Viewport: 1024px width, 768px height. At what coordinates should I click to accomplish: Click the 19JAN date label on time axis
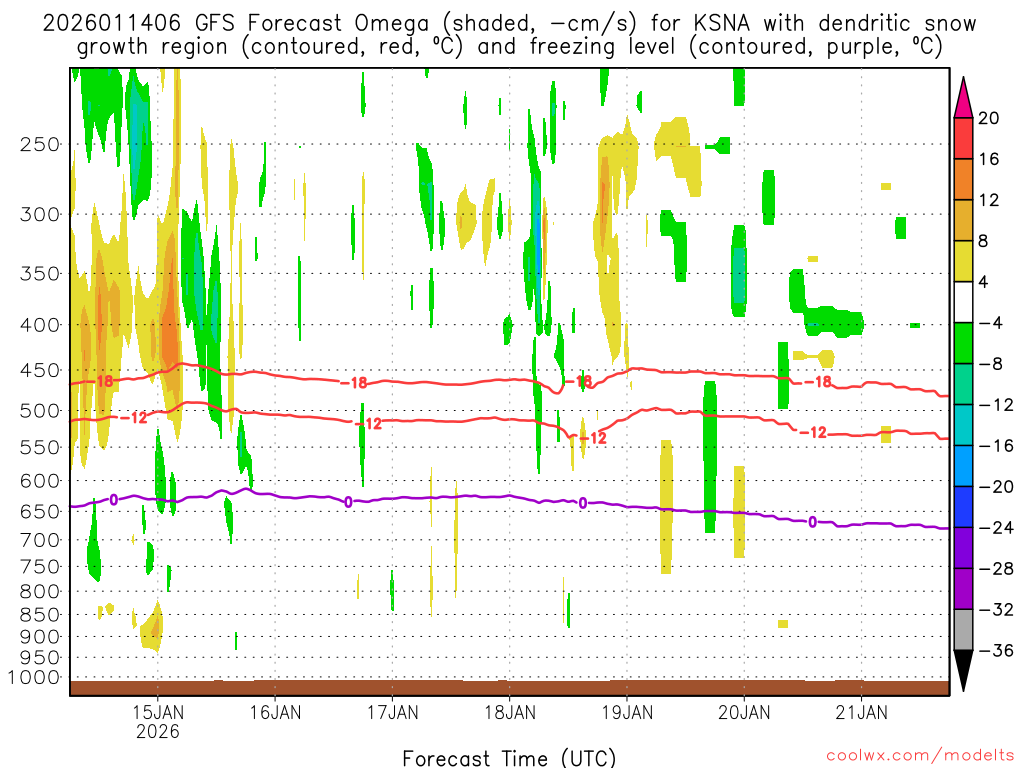coord(627,712)
